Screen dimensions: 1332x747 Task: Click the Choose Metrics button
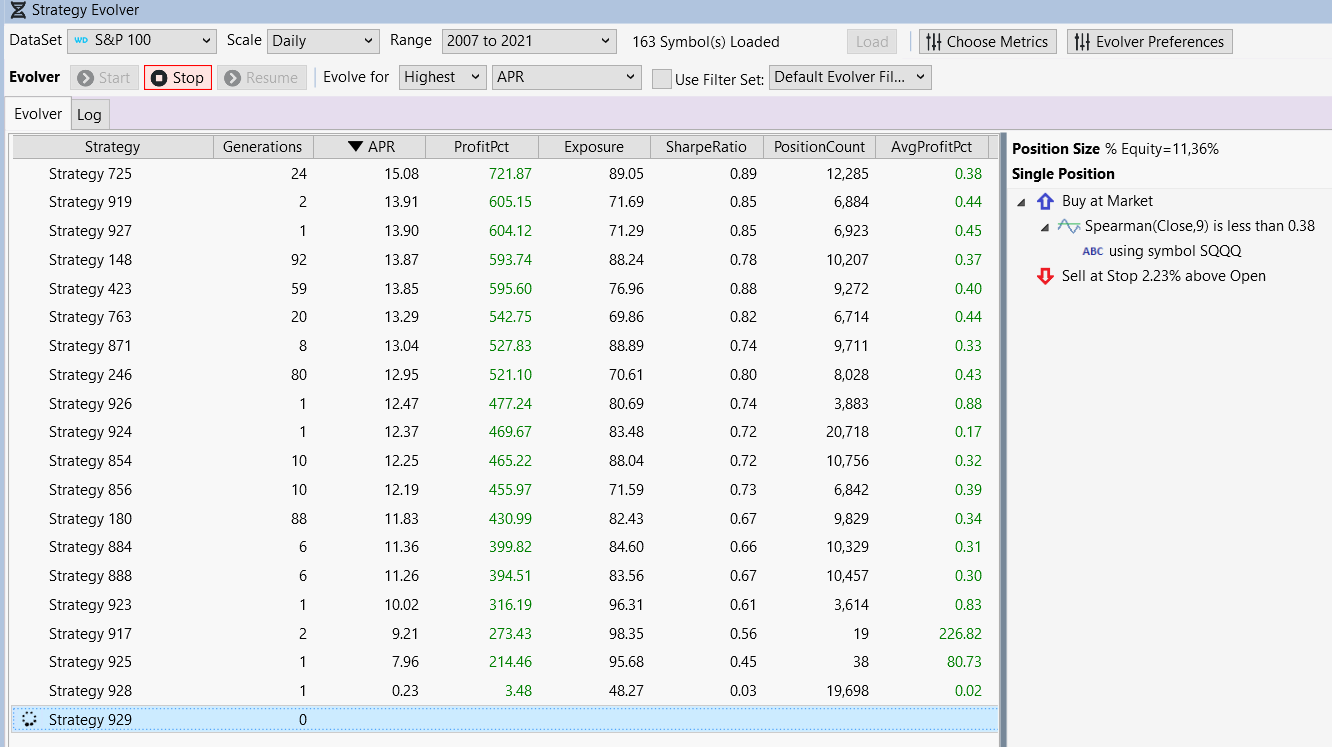tap(987, 42)
